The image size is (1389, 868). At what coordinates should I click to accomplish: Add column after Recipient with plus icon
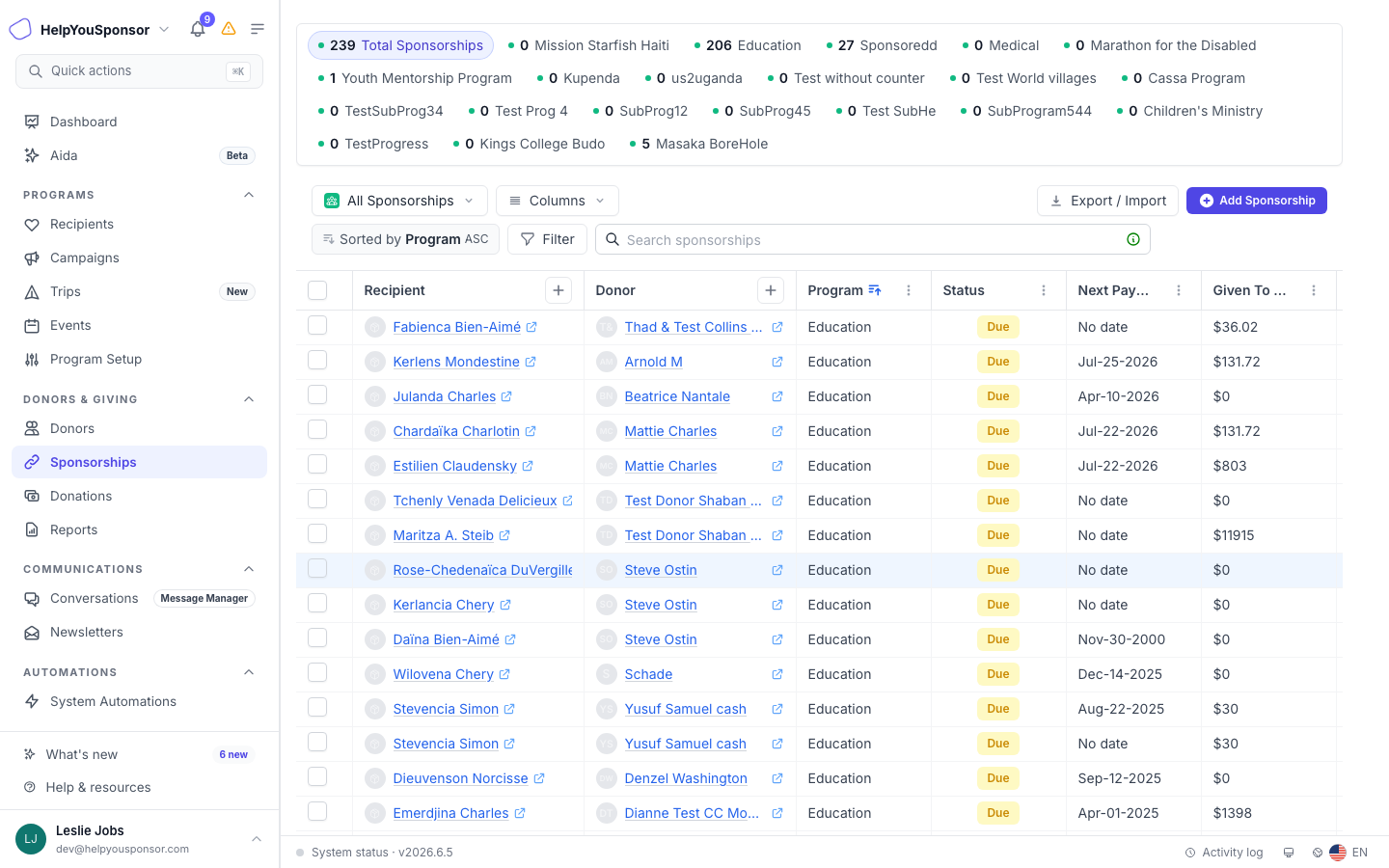pos(558,290)
